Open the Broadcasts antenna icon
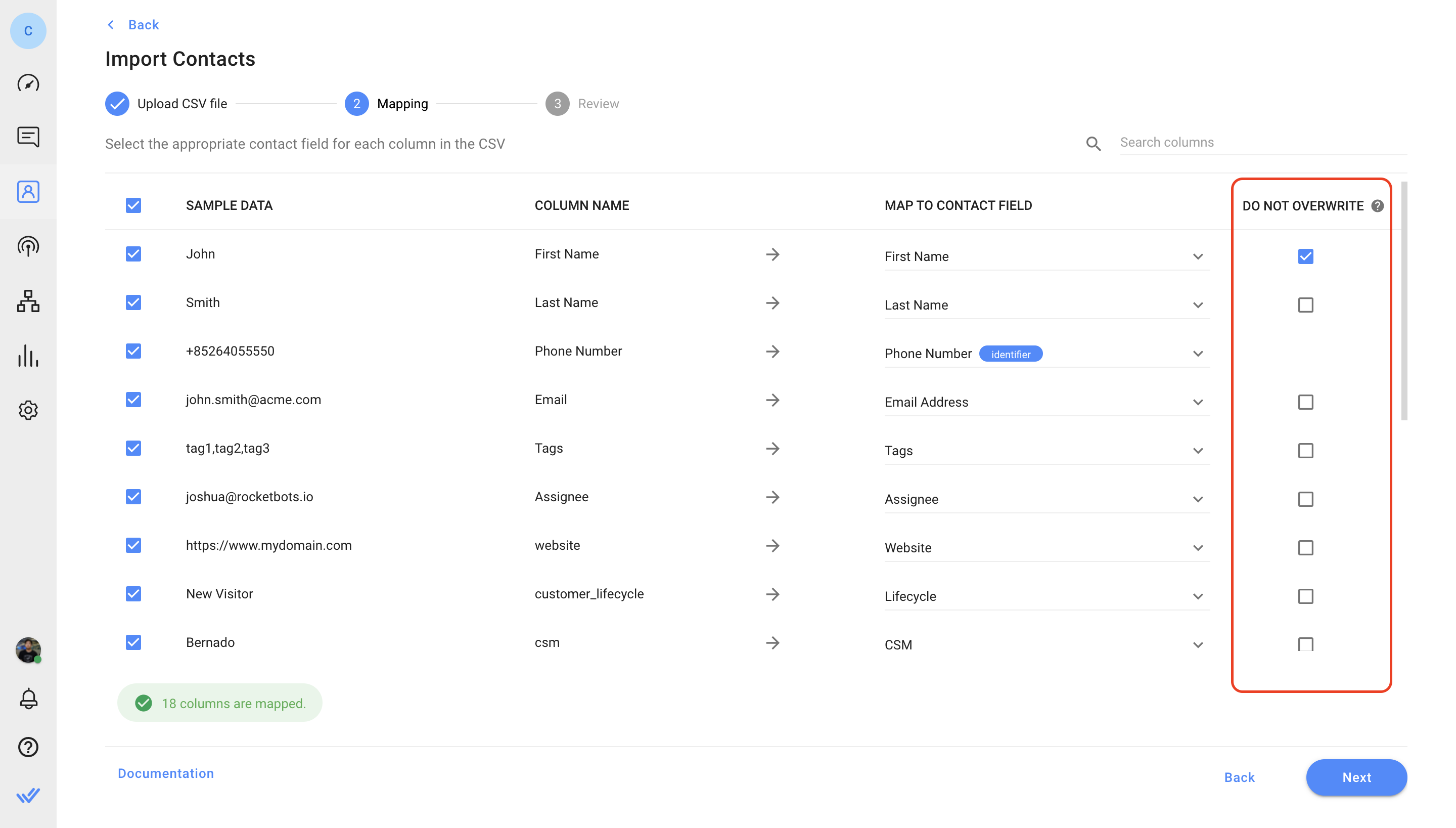Image resolution: width=1456 pixels, height=828 pixels. [x=28, y=246]
